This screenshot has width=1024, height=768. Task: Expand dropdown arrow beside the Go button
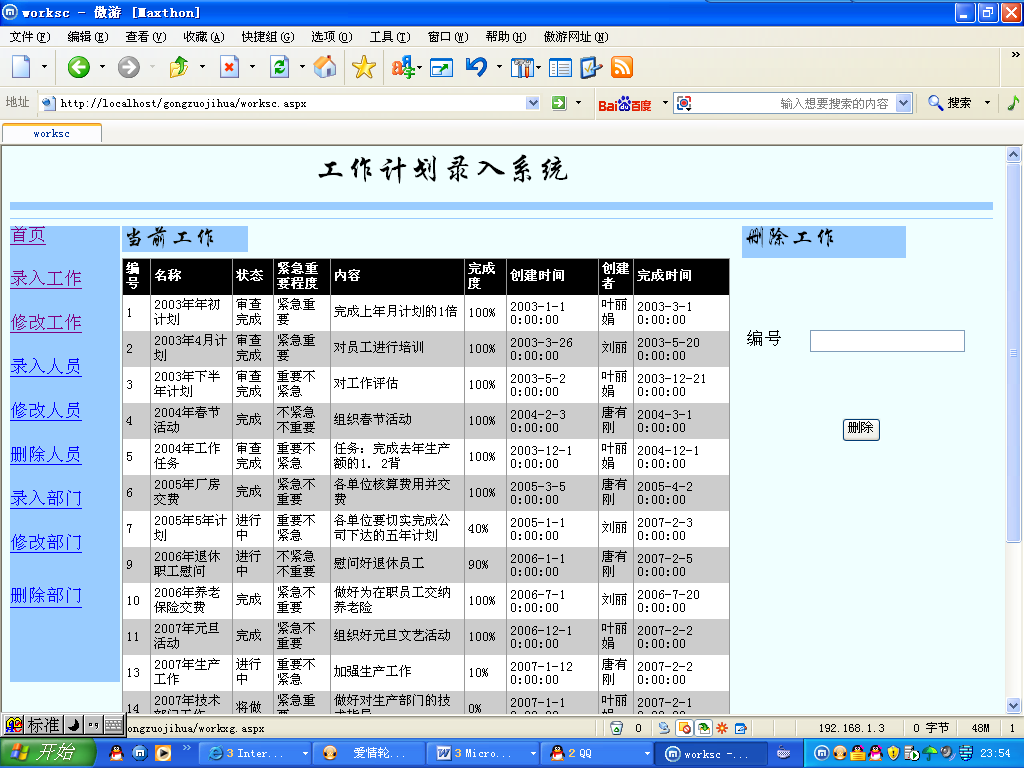pyautogui.click(x=578, y=103)
